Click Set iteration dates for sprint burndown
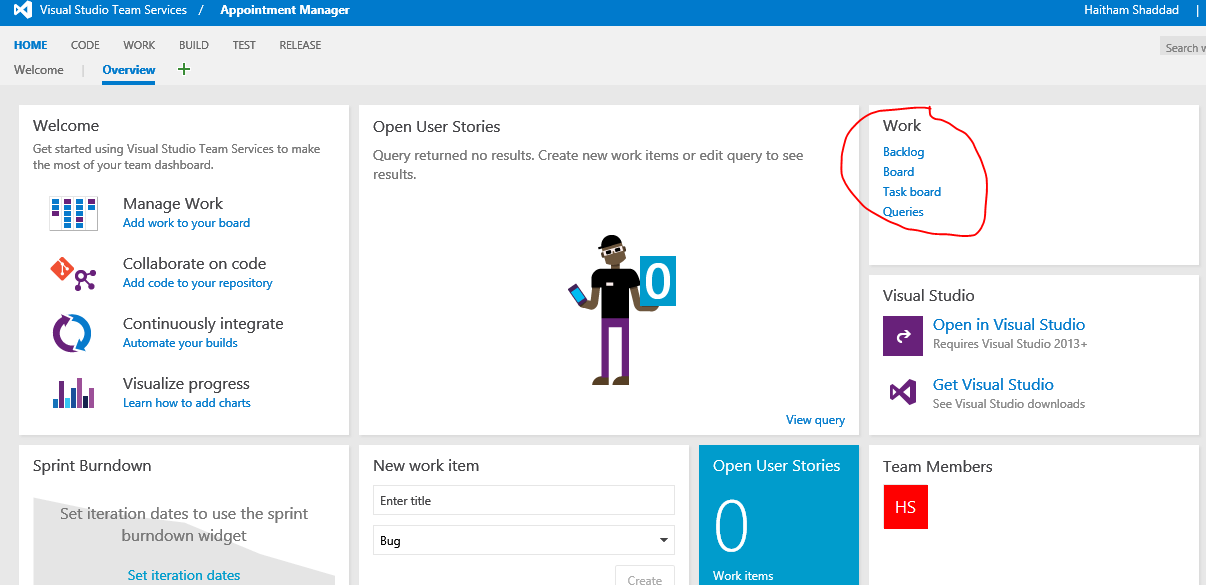The image size is (1206, 585). 184,575
